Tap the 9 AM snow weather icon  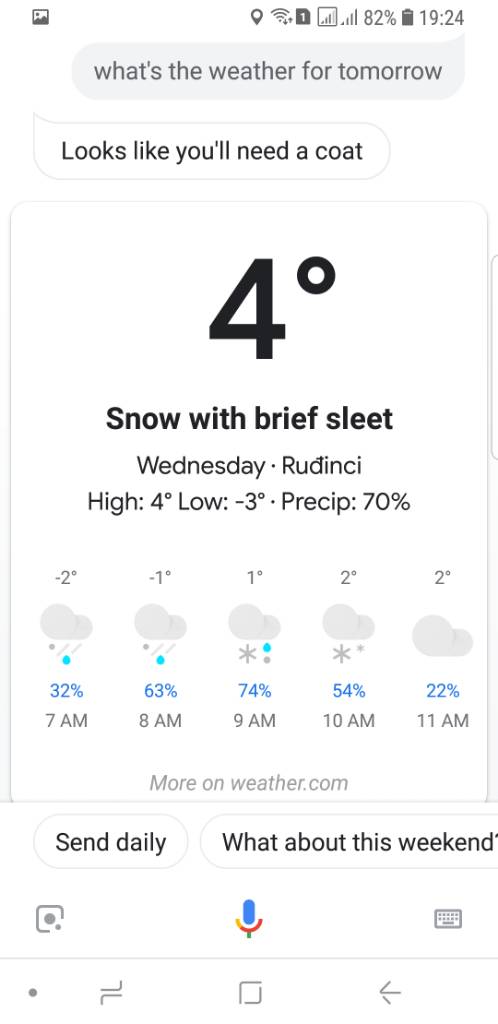coord(255,634)
